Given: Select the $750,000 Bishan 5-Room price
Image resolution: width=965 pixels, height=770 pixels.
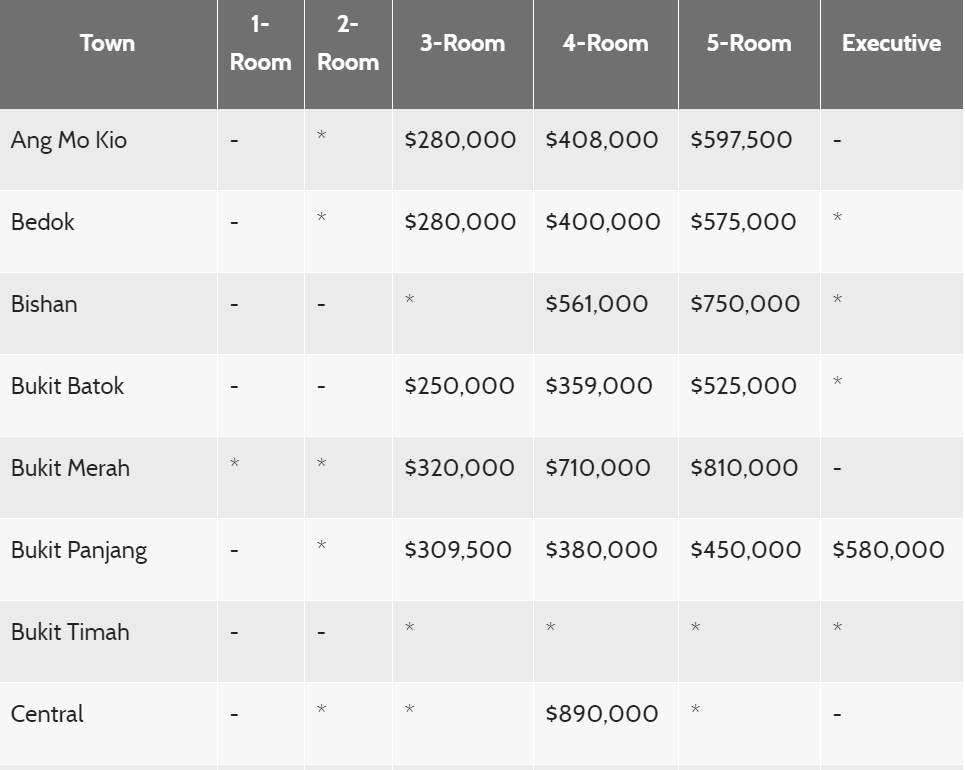Looking at the screenshot, I should point(745,304).
